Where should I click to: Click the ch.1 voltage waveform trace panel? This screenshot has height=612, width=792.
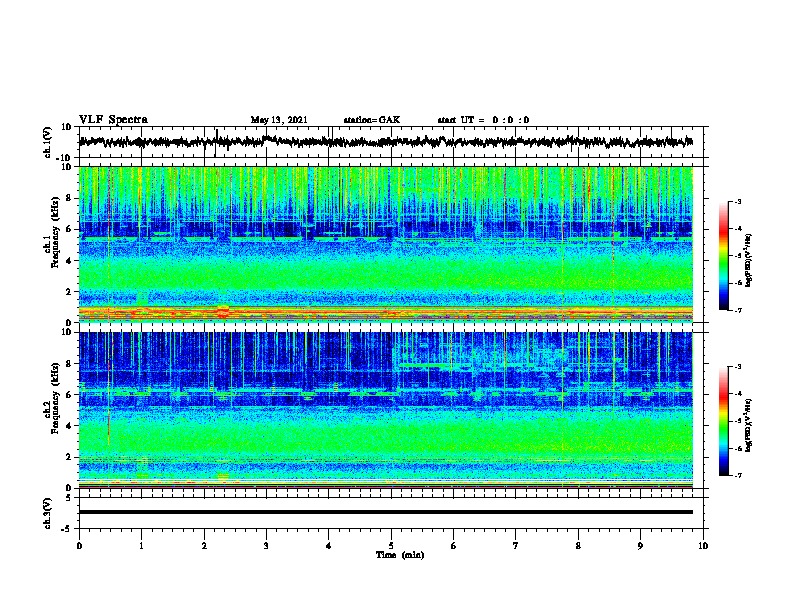391,142
